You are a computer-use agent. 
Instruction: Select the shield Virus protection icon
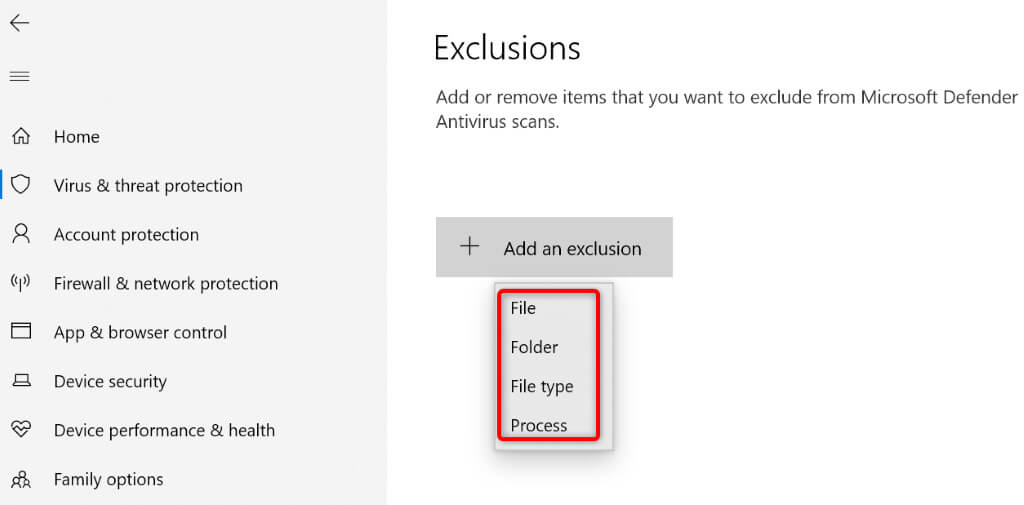tap(20, 185)
